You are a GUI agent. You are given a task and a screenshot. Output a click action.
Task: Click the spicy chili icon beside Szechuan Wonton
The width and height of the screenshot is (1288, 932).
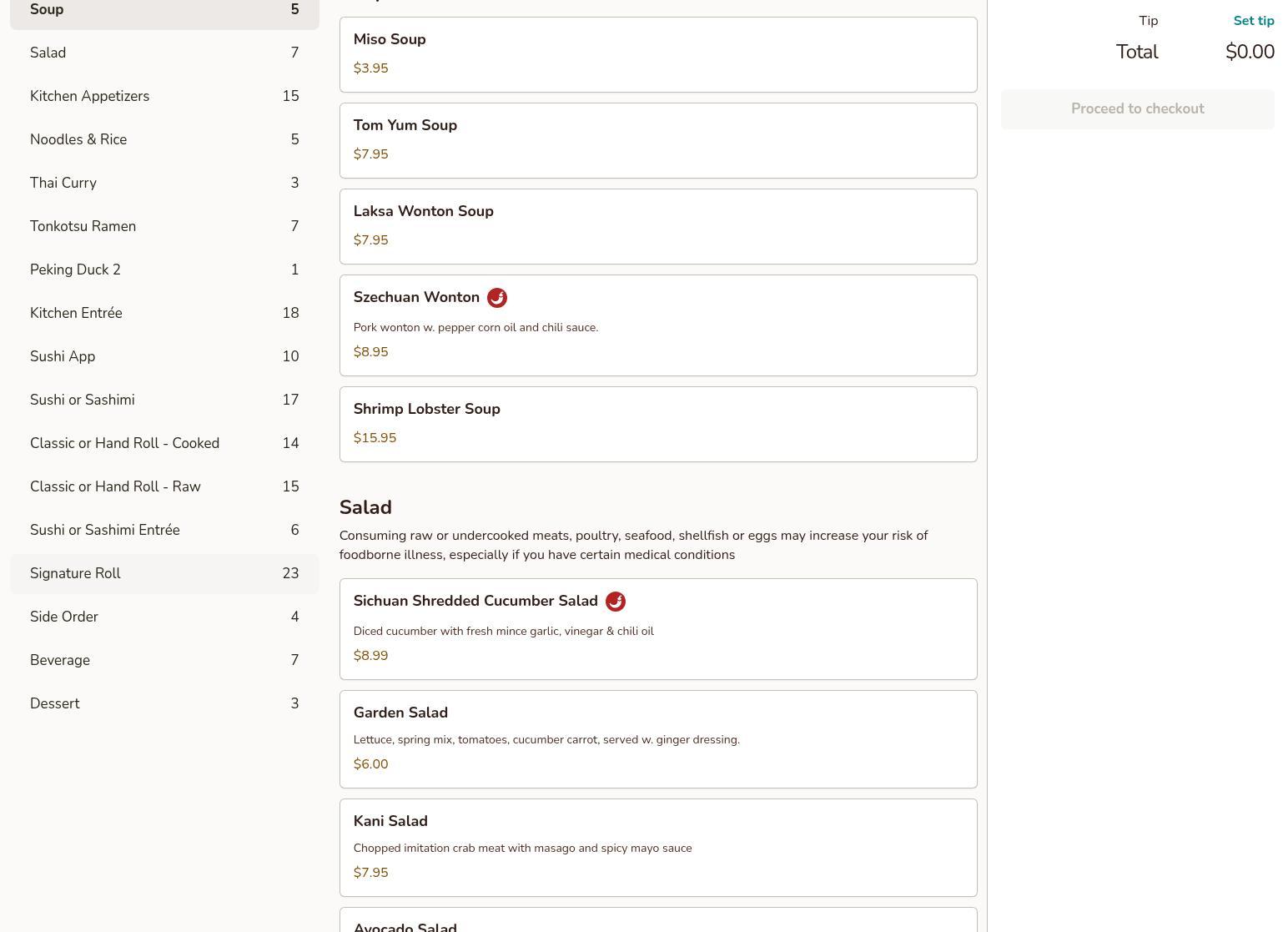tap(496, 298)
